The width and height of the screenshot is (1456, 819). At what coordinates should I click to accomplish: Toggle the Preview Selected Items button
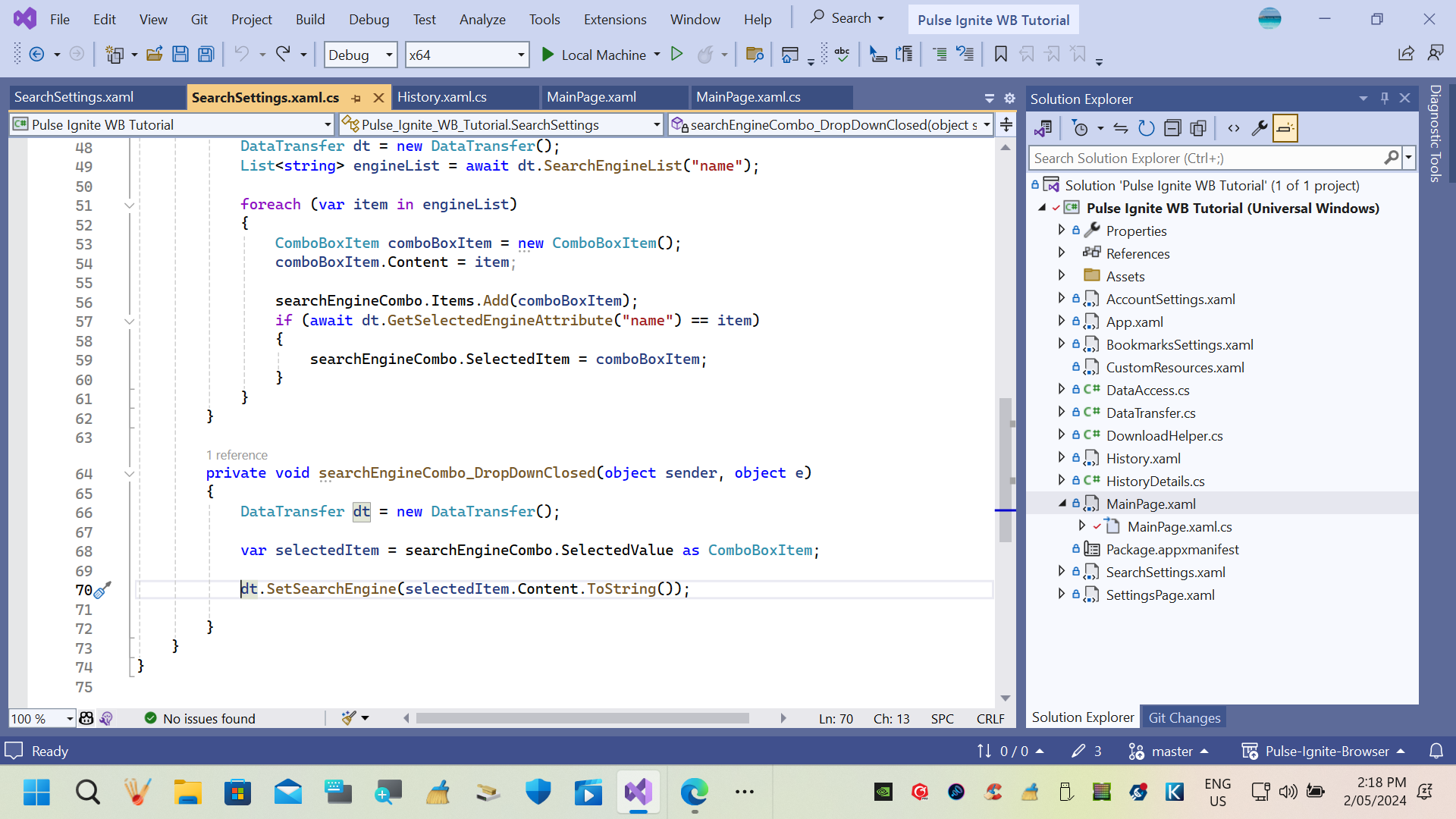point(1285,128)
